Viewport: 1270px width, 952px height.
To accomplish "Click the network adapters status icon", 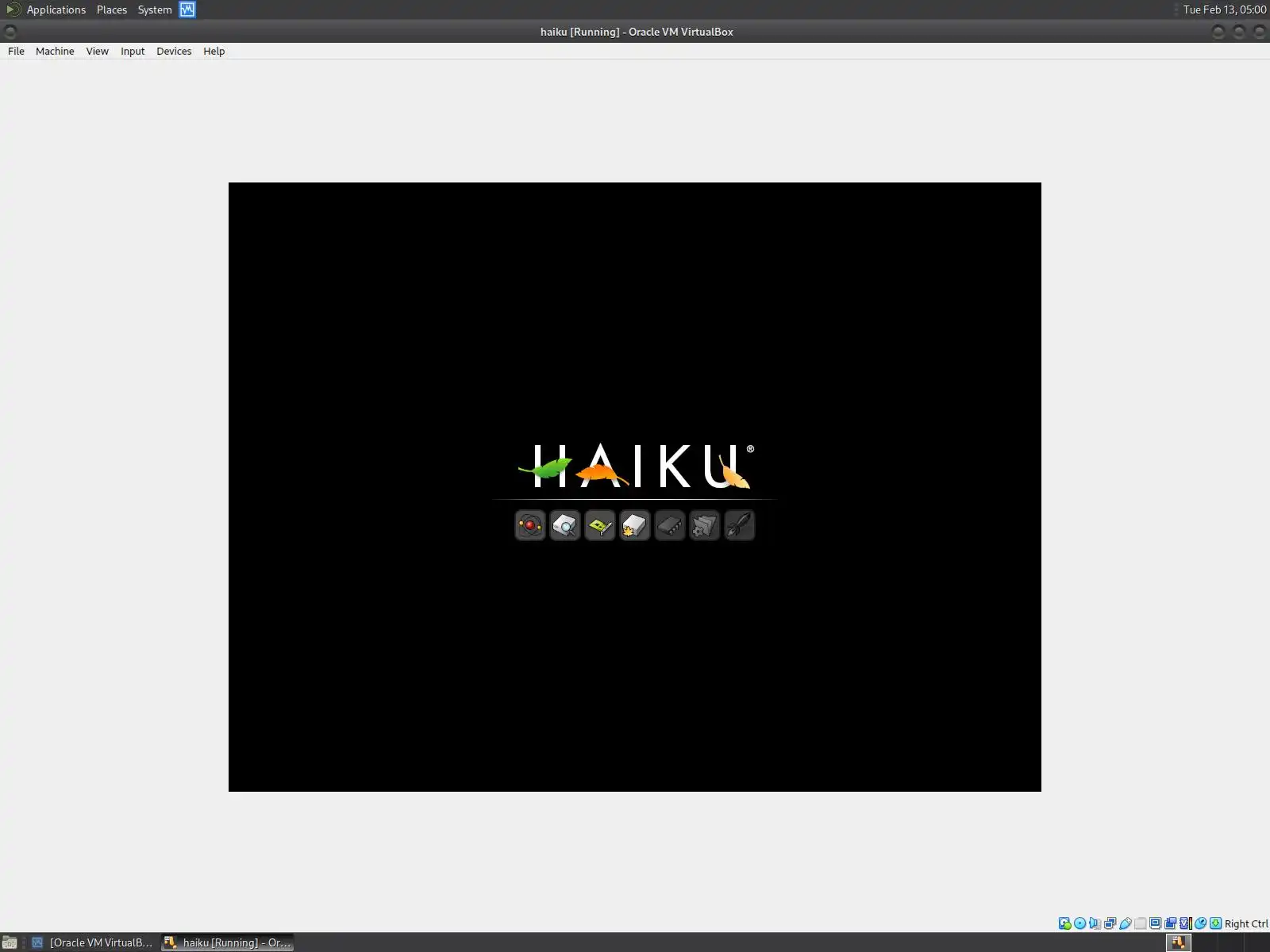I will click(x=1110, y=923).
